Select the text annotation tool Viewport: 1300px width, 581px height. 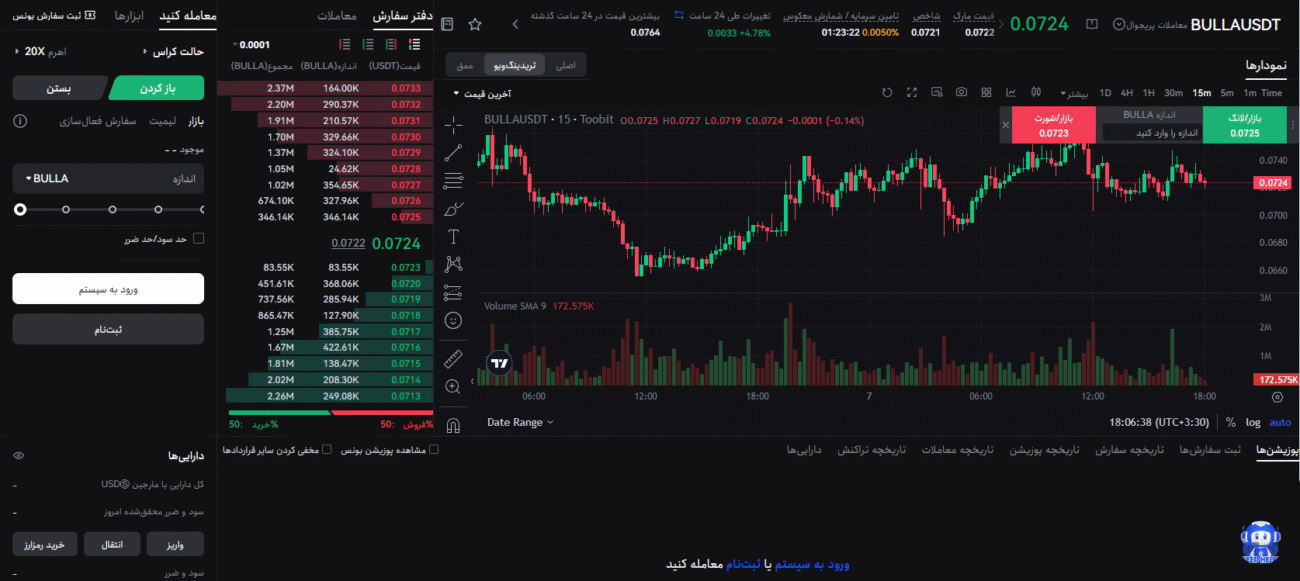click(x=453, y=237)
